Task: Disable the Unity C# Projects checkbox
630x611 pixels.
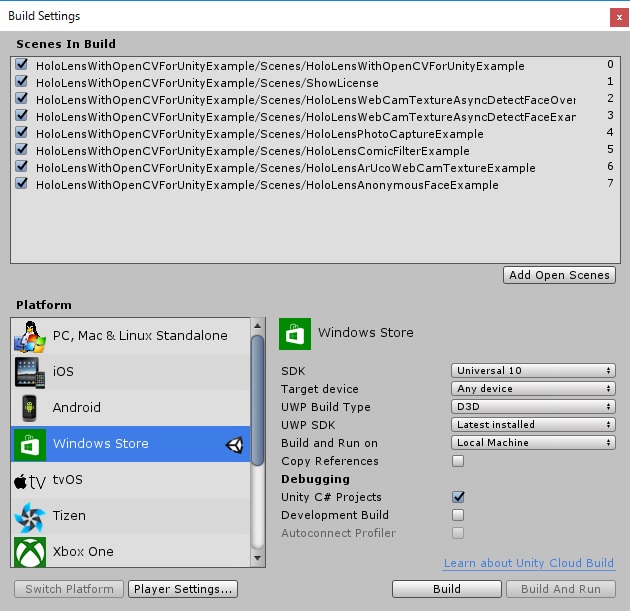Action: click(x=458, y=497)
